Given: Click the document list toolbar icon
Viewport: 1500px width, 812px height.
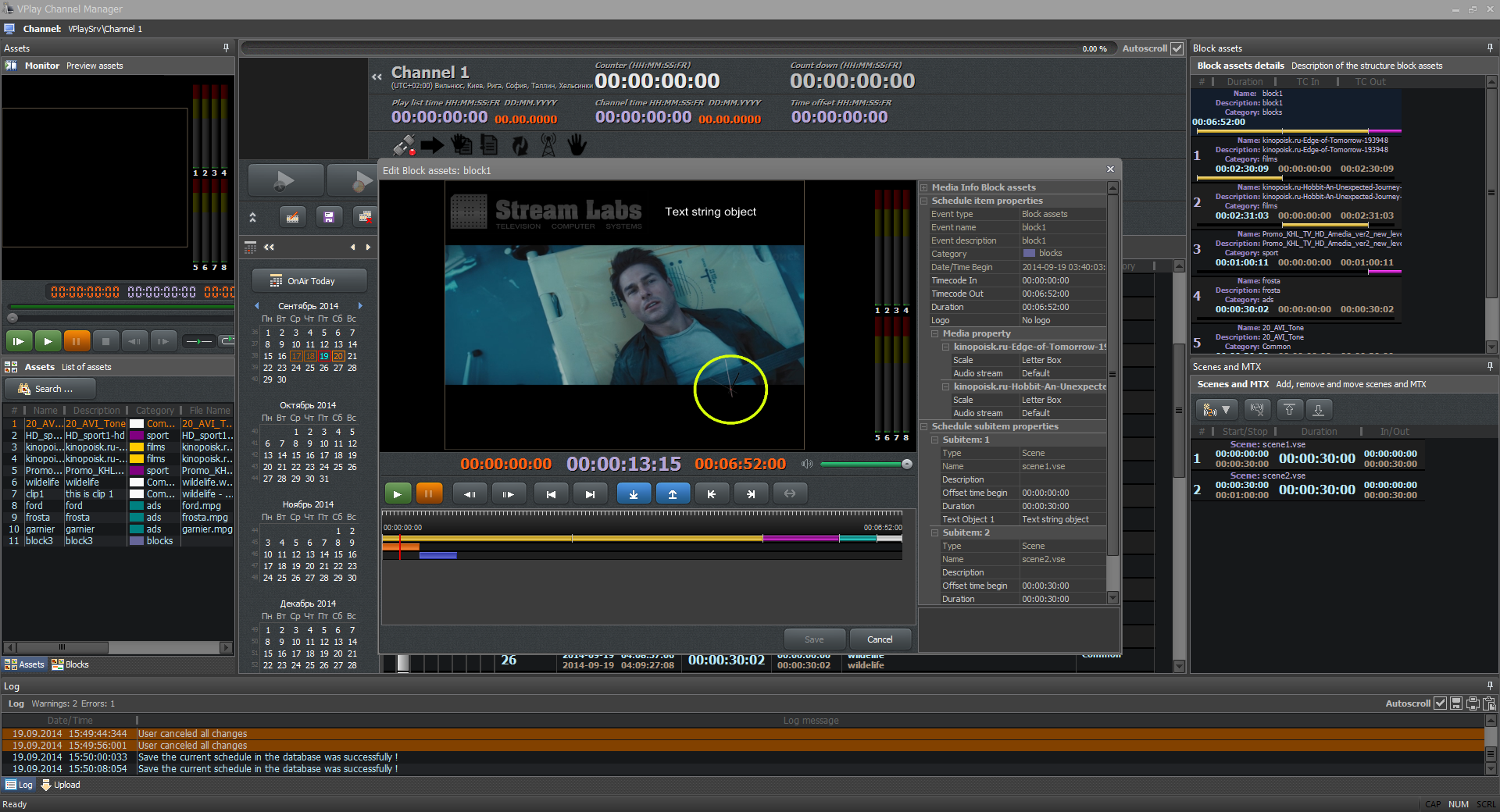Looking at the screenshot, I should 490,145.
